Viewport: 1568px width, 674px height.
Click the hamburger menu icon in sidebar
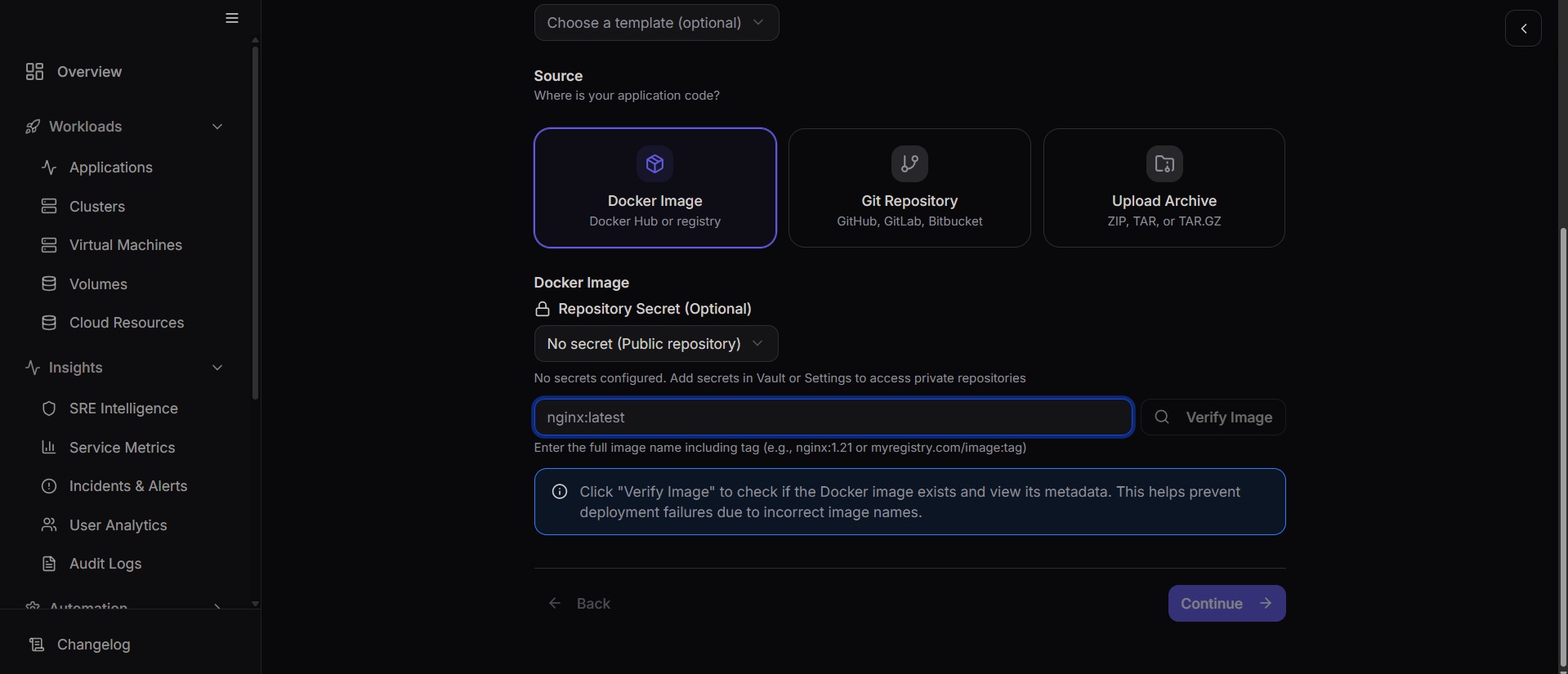click(232, 18)
